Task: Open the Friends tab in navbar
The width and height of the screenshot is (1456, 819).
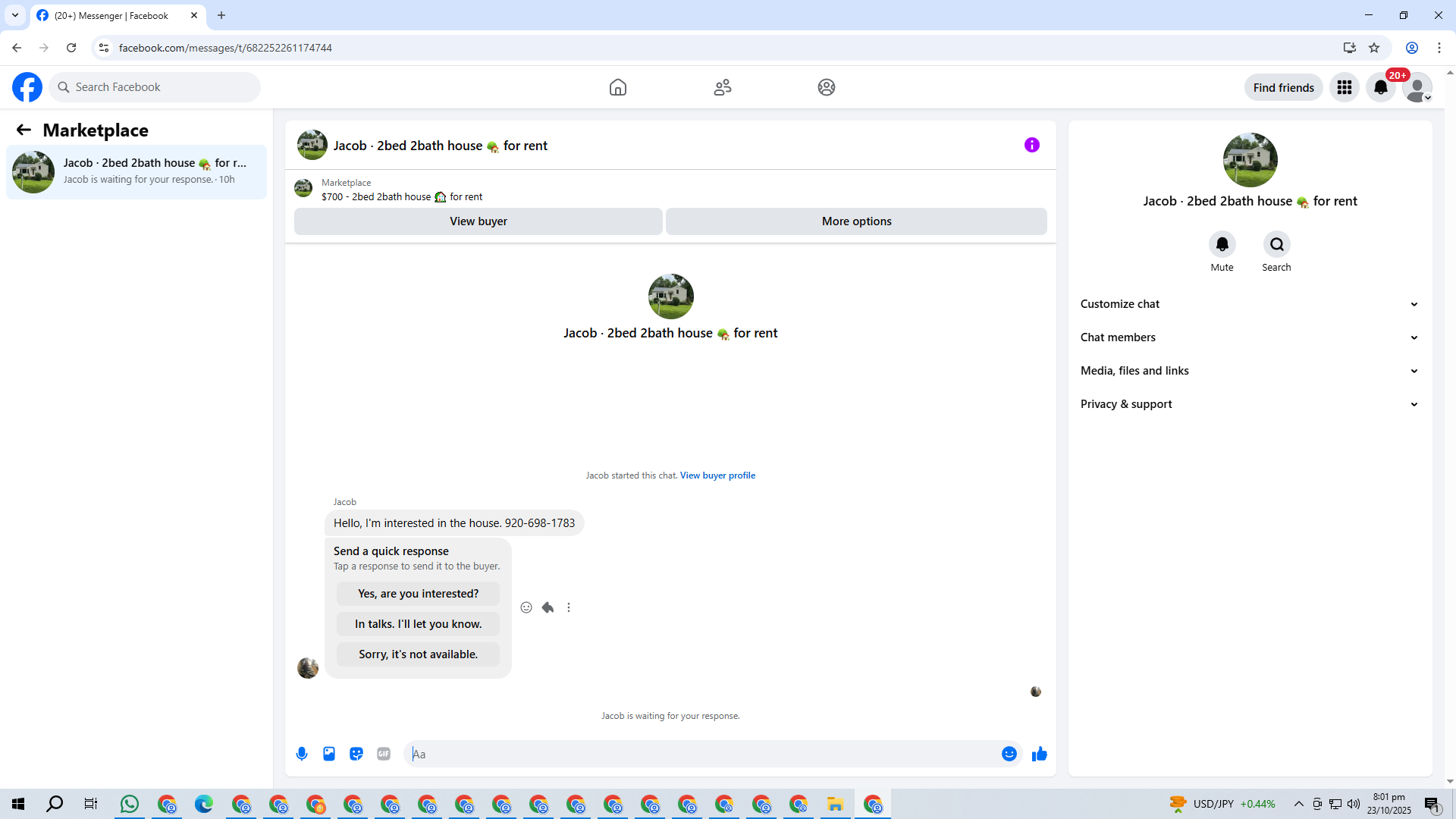Action: point(722,87)
